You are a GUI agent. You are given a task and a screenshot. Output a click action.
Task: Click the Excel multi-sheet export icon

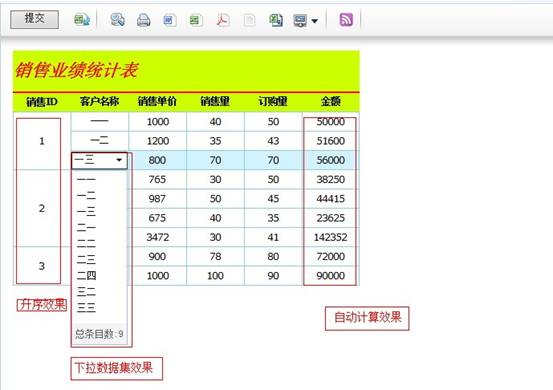pyautogui.click(x=276, y=20)
